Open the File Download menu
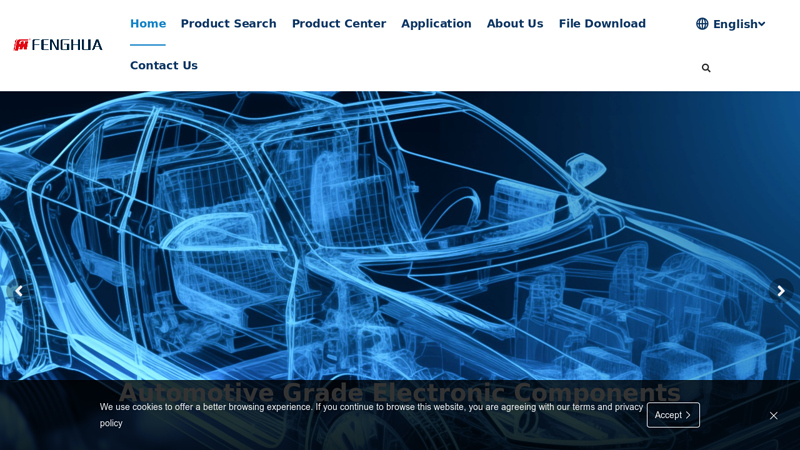Image resolution: width=800 pixels, height=450 pixels. coord(602,23)
